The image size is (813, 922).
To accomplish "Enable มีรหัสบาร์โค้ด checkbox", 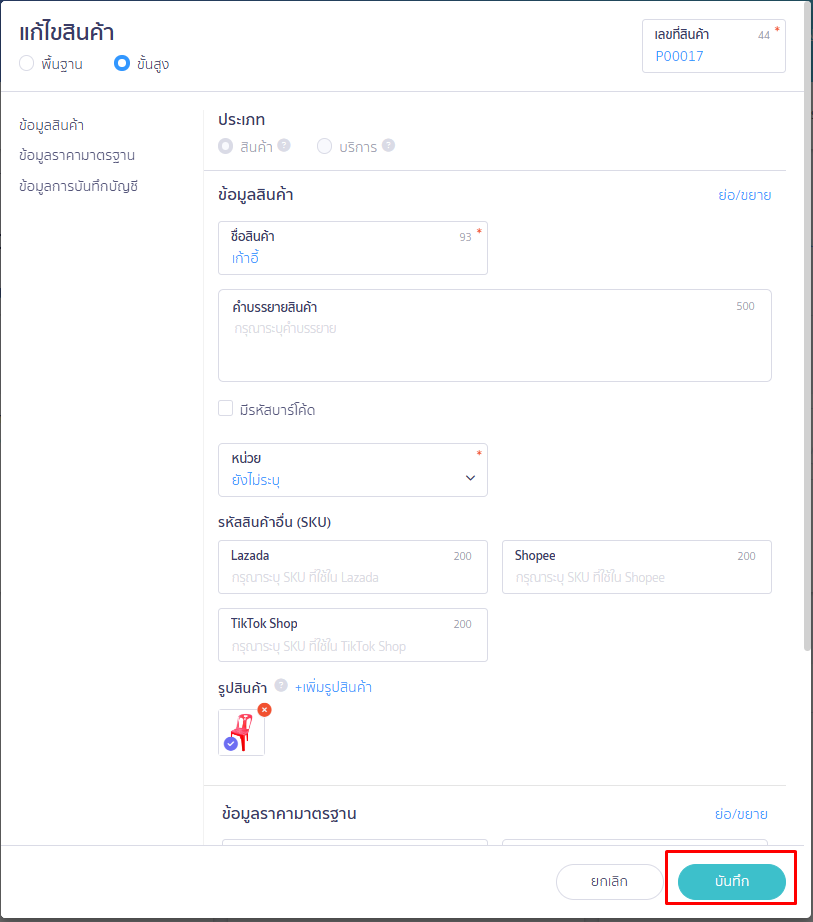I will pyautogui.click(x=226, y=409).
